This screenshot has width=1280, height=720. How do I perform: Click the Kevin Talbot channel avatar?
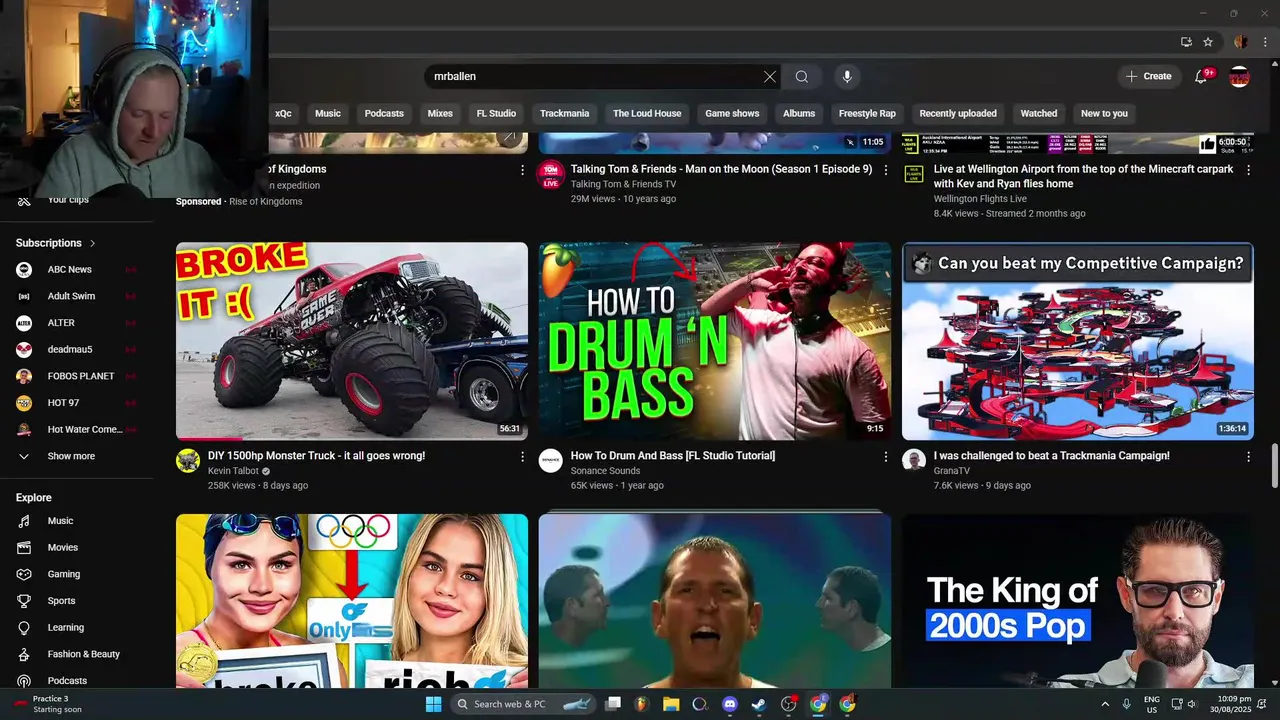tap(188, 460)
